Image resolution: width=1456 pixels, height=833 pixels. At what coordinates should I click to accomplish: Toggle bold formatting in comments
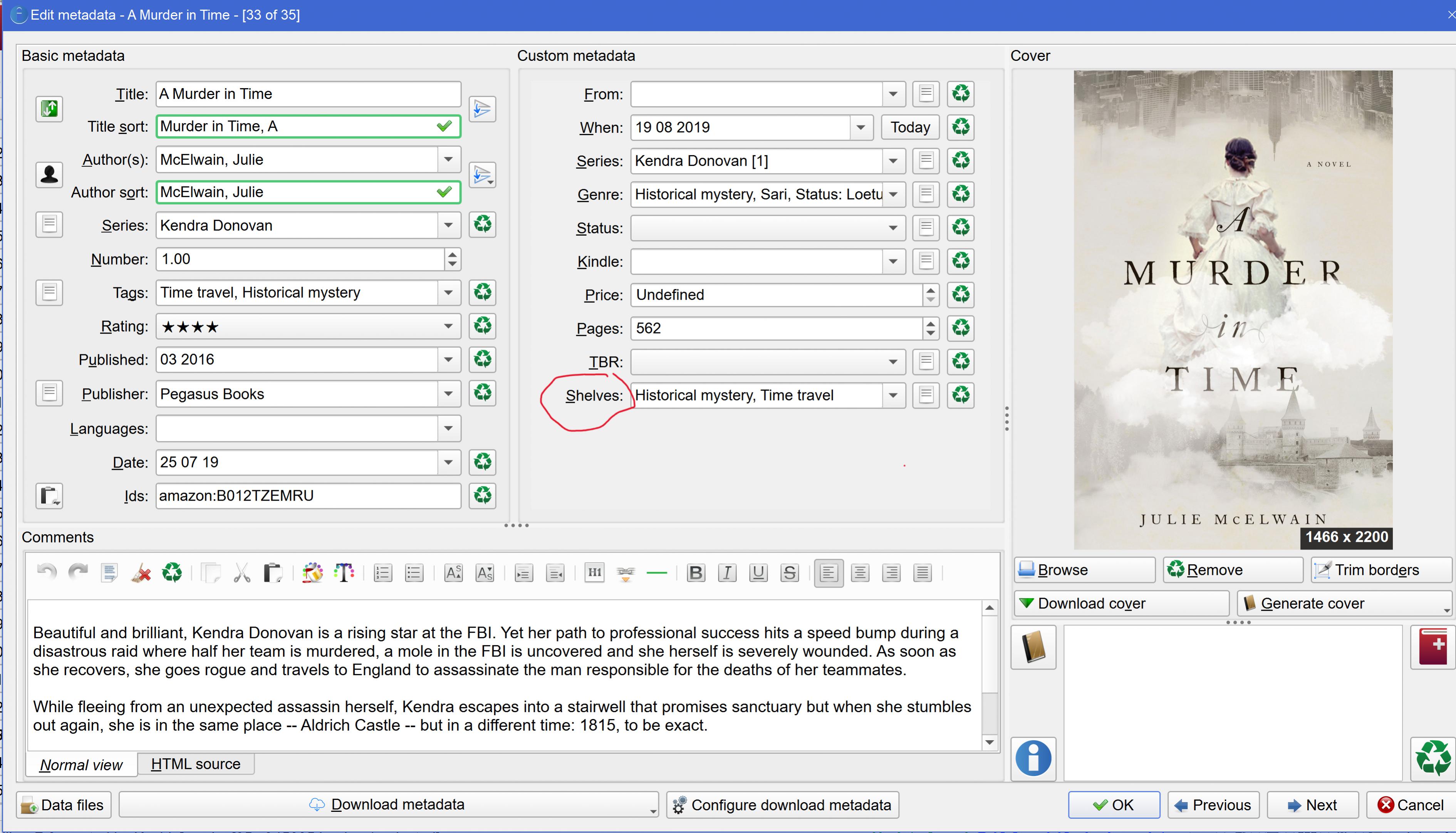coord(696,573)
